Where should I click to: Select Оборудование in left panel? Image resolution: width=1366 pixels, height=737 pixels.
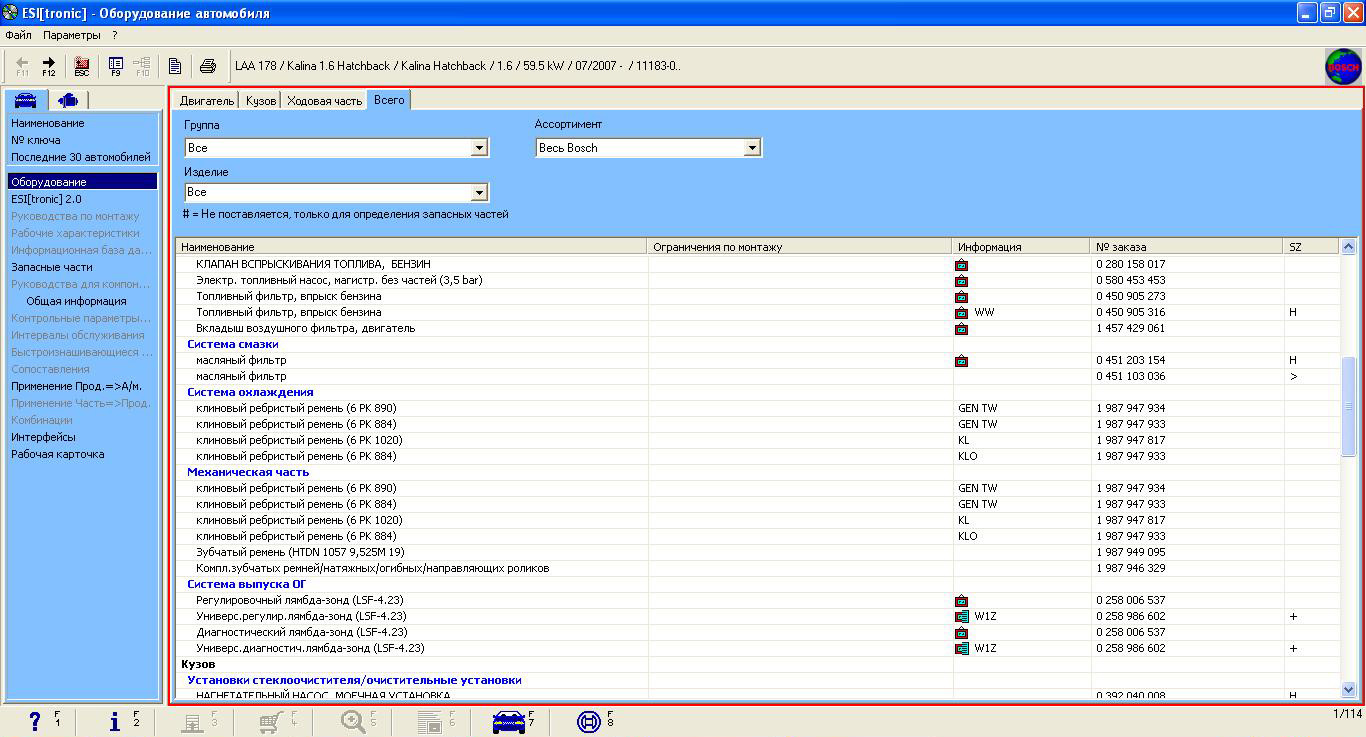(82, 182)
